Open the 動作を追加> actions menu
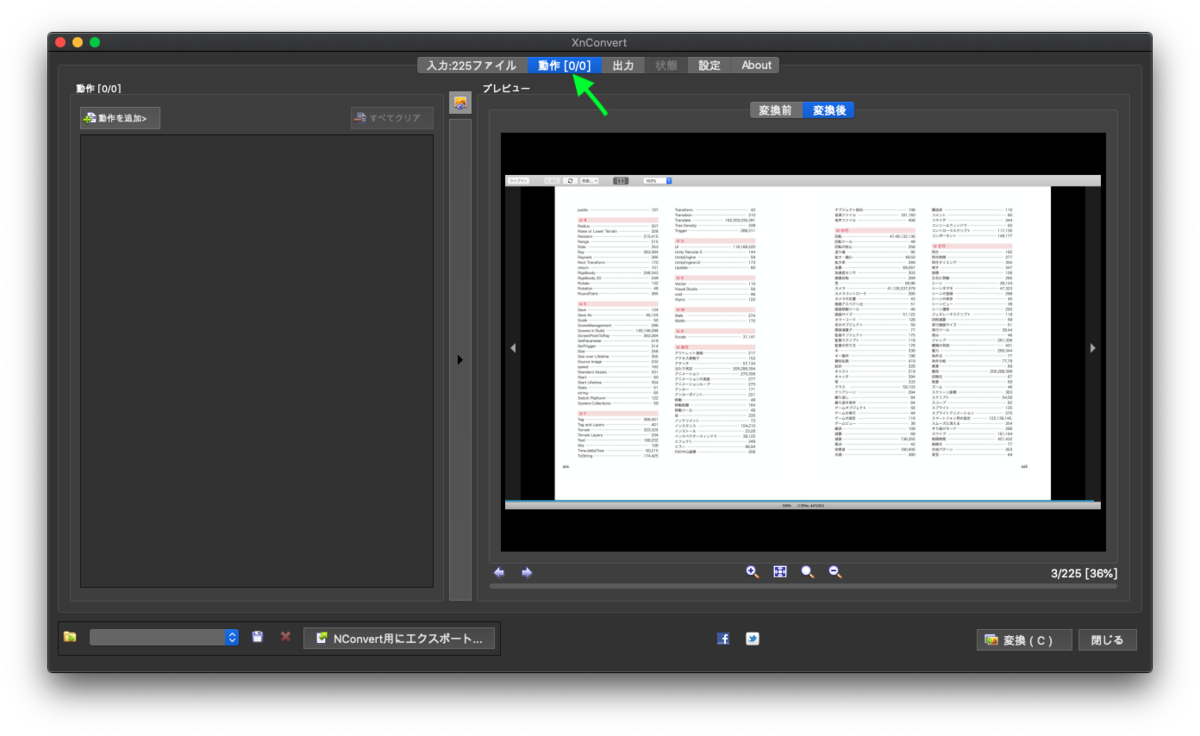1200x736 pixels. click(120, 118)
